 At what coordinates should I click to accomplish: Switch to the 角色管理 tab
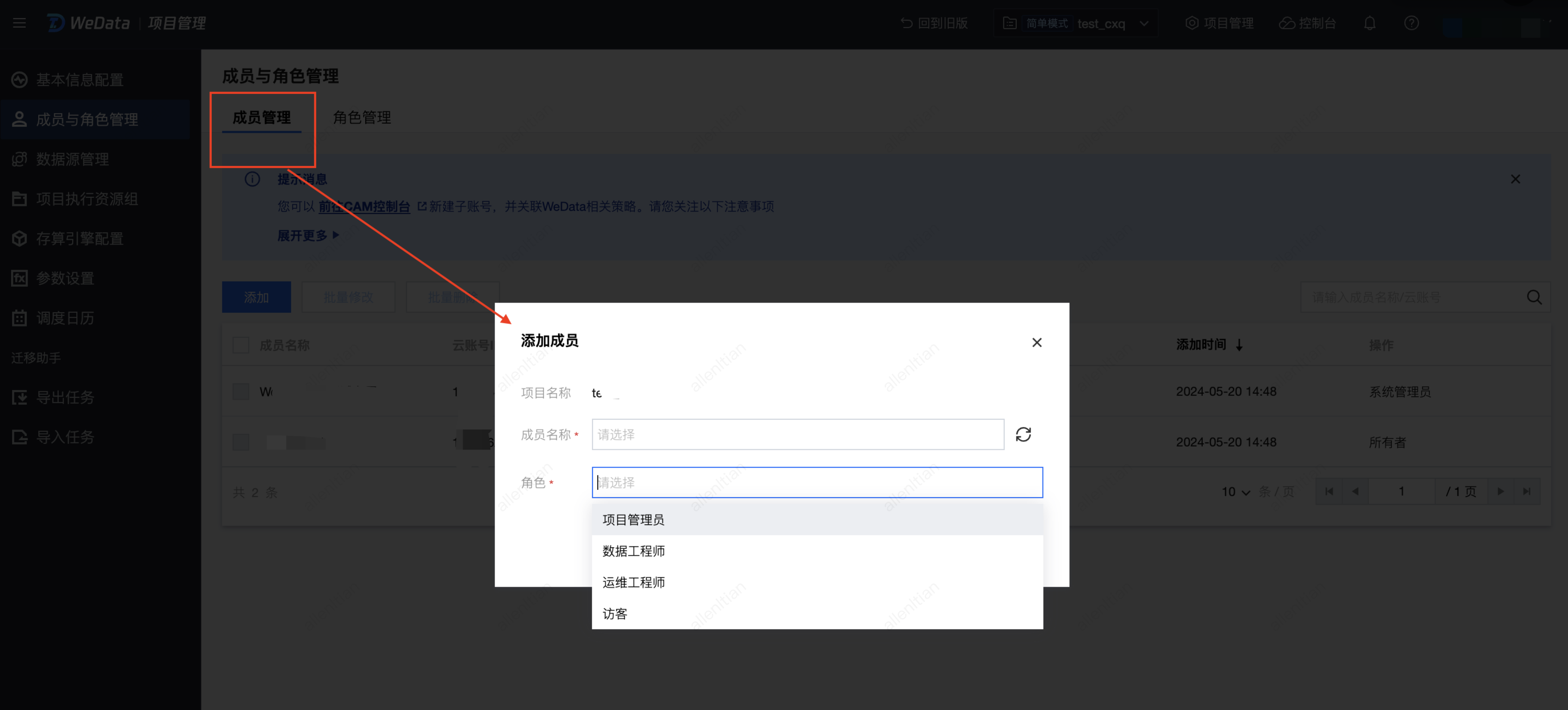coord(362,117)
